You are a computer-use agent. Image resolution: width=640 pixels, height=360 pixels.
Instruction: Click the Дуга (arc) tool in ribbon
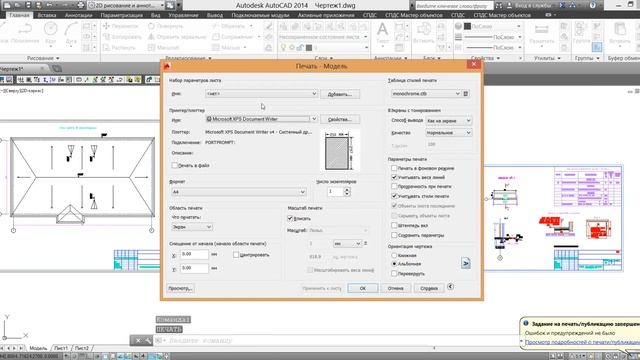click(x=71, y=33)
